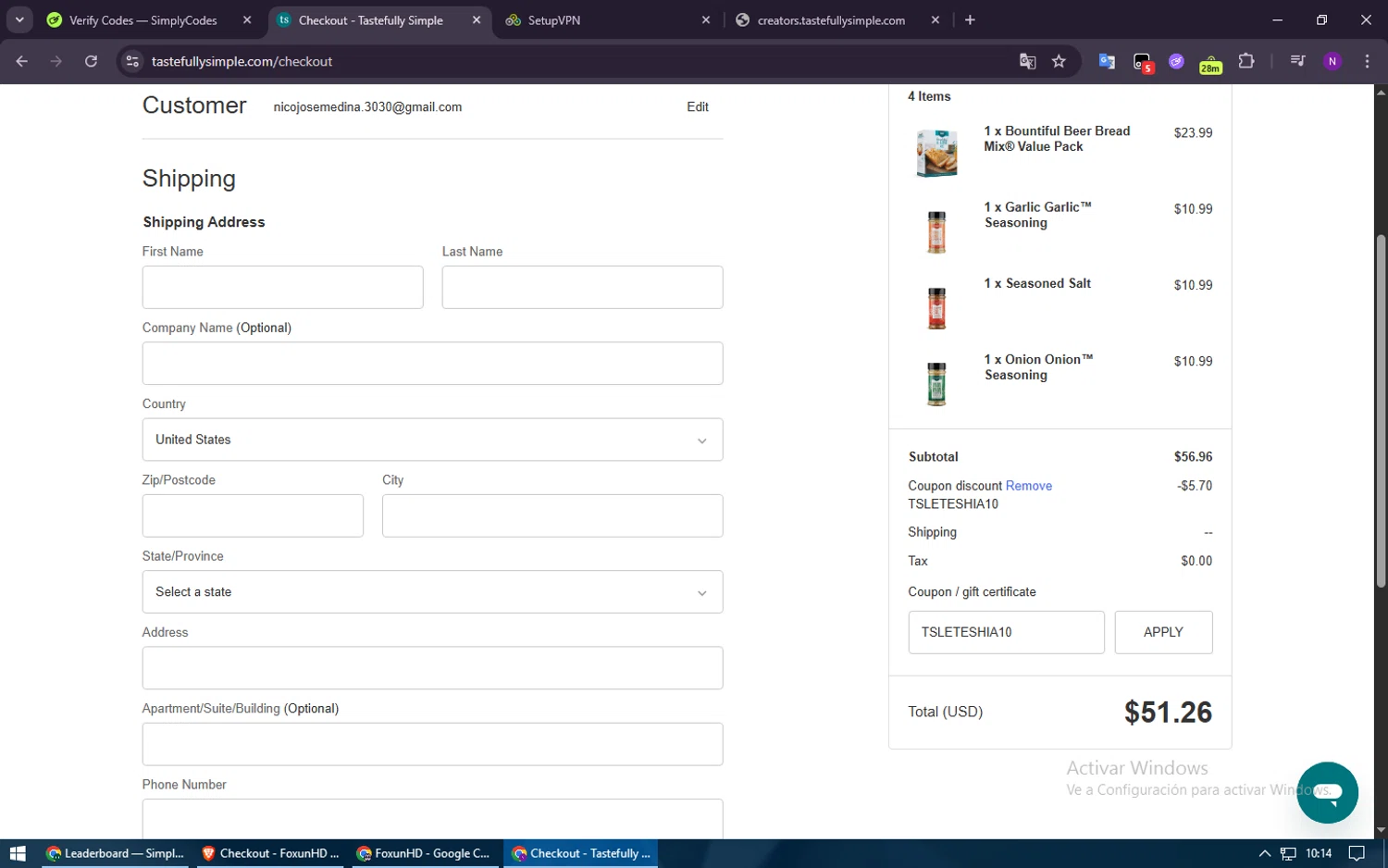The width and height of the screenshot is (1388, 868).
Task: Remove the TSLETESHIA10 coupon discount
Action: click(1028, 486)
